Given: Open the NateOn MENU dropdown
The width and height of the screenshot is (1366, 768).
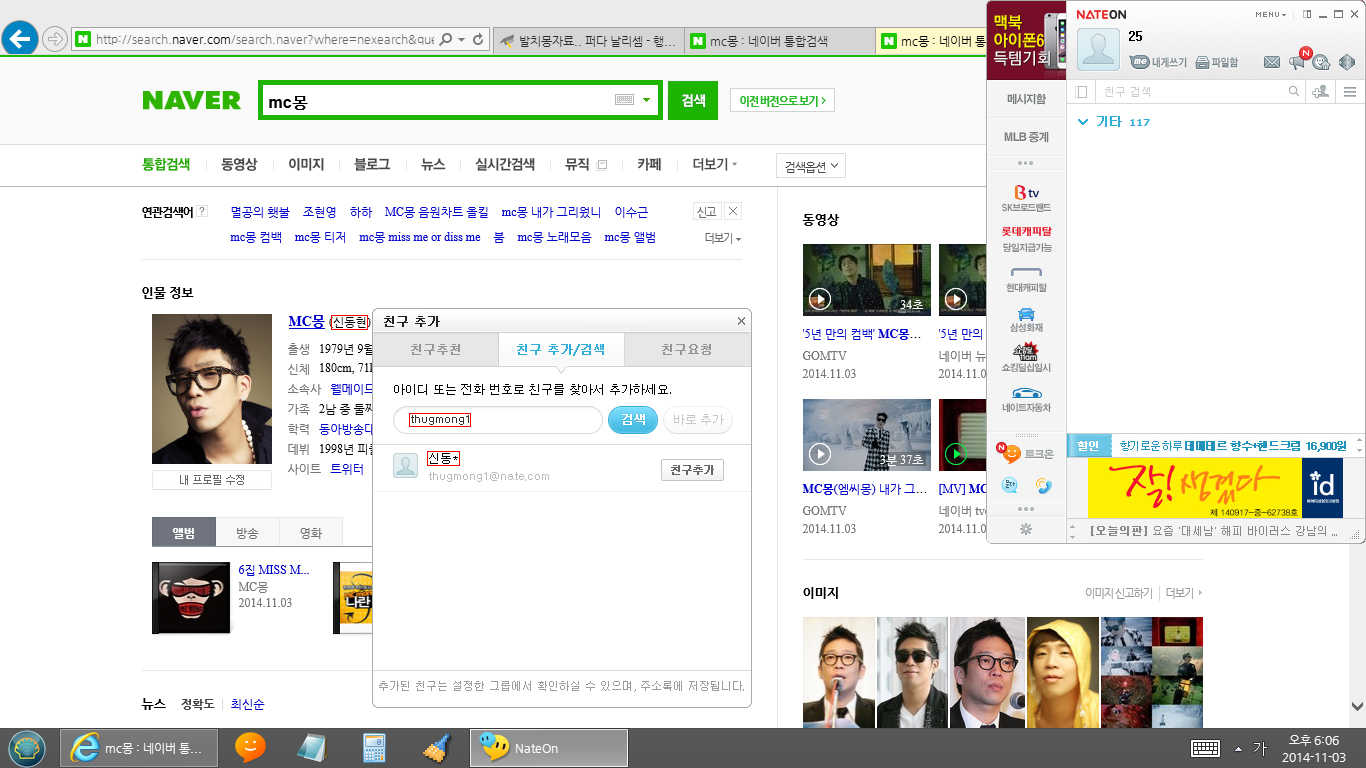Looking at the screenshot, I should pos(1271,14).
